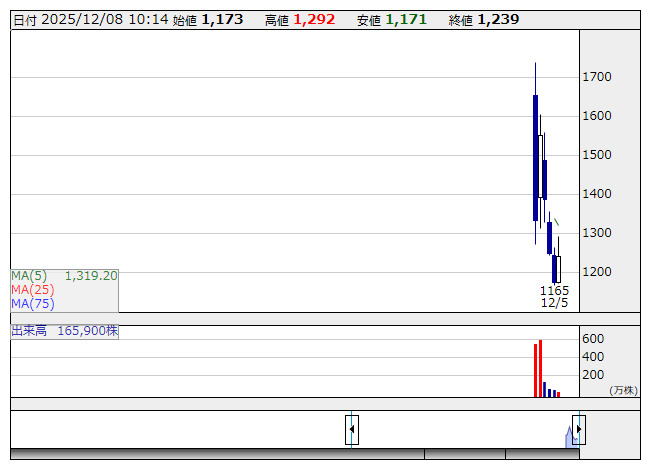Image resolution: width=653 pixels, height=470 pixels.
Task: Click the blue MA(75) legend label
Action: (x=33, y=303)
